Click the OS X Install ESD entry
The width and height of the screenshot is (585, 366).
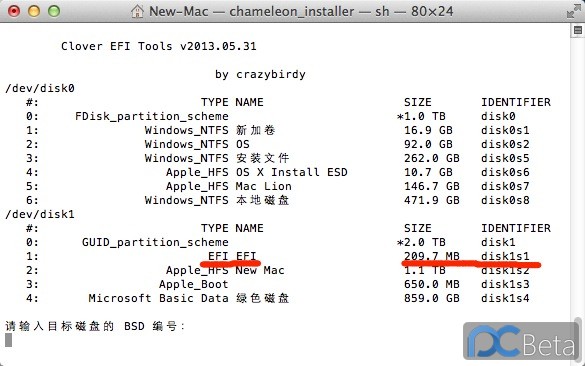pyautogui.click(x=292, y=172)
